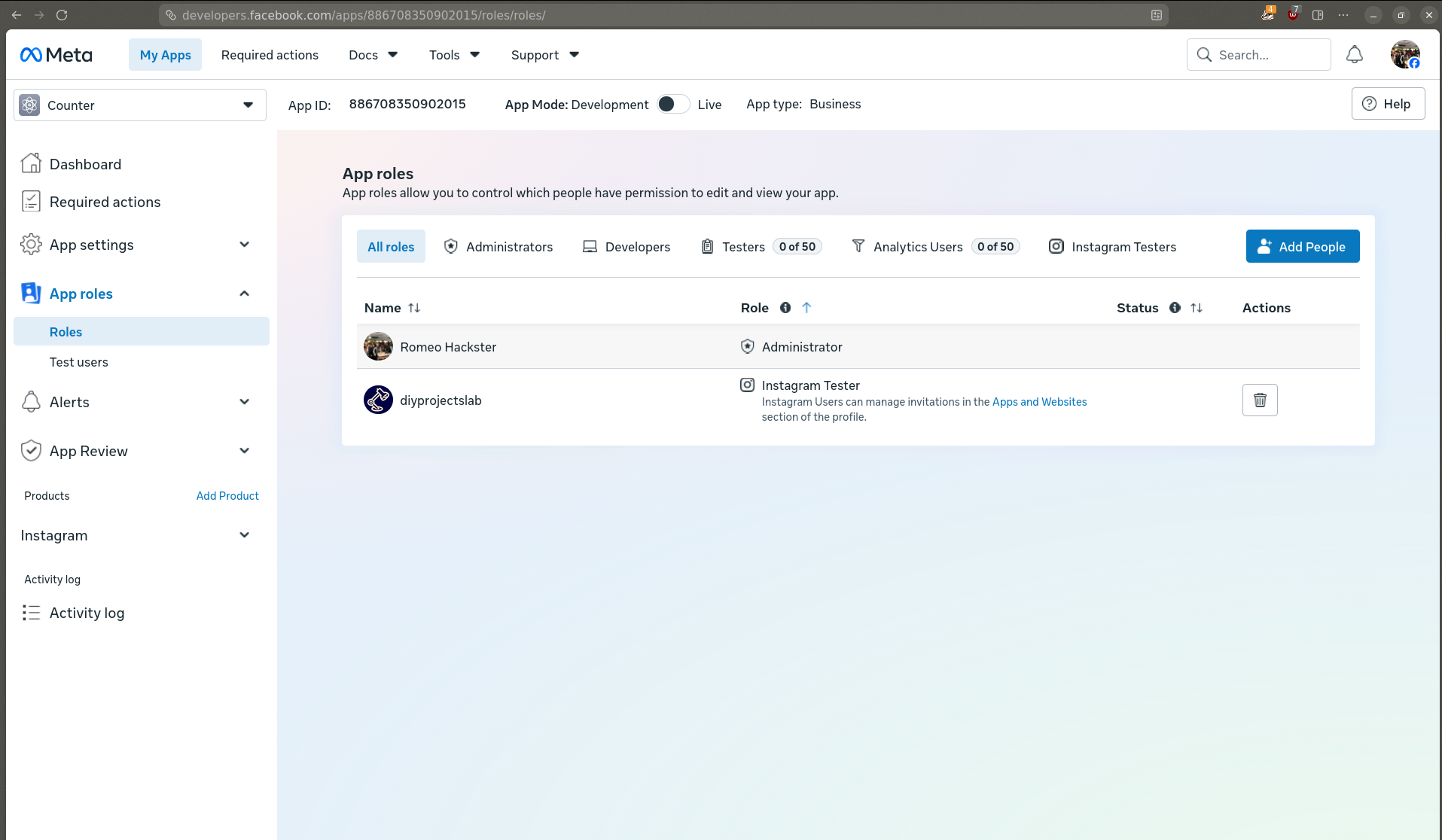1442x840 pixels.
Task: Show the Role column info tooltip
Action: click(785, 308)
